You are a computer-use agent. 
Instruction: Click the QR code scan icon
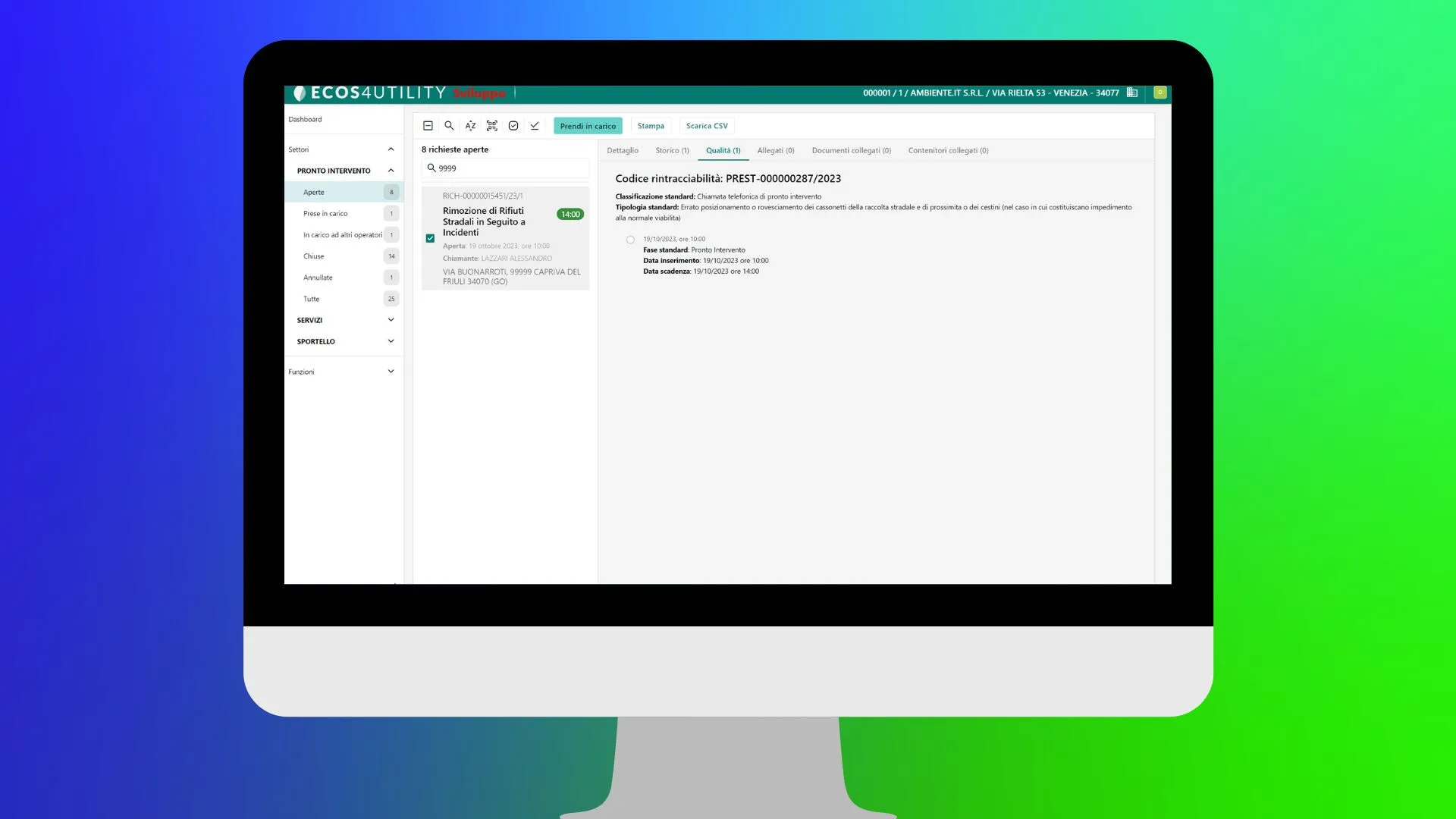pos(492,126)
